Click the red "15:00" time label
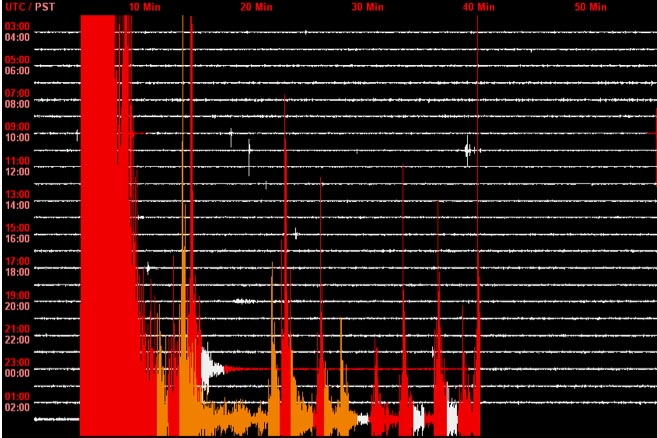657x438 pixels. click(x=17, y=228)
